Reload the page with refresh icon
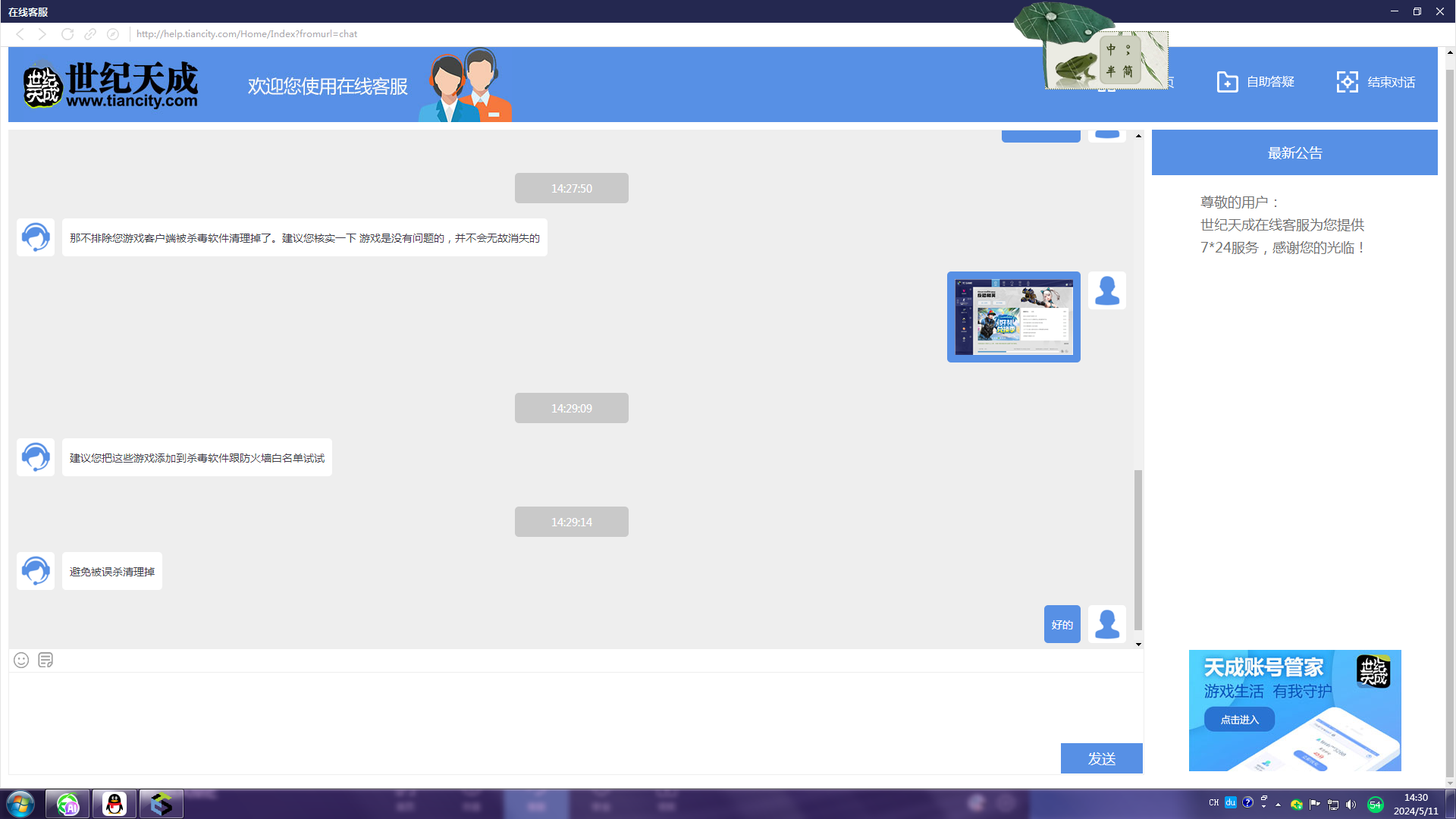1456x819 pixels. [x=67, y=34]
